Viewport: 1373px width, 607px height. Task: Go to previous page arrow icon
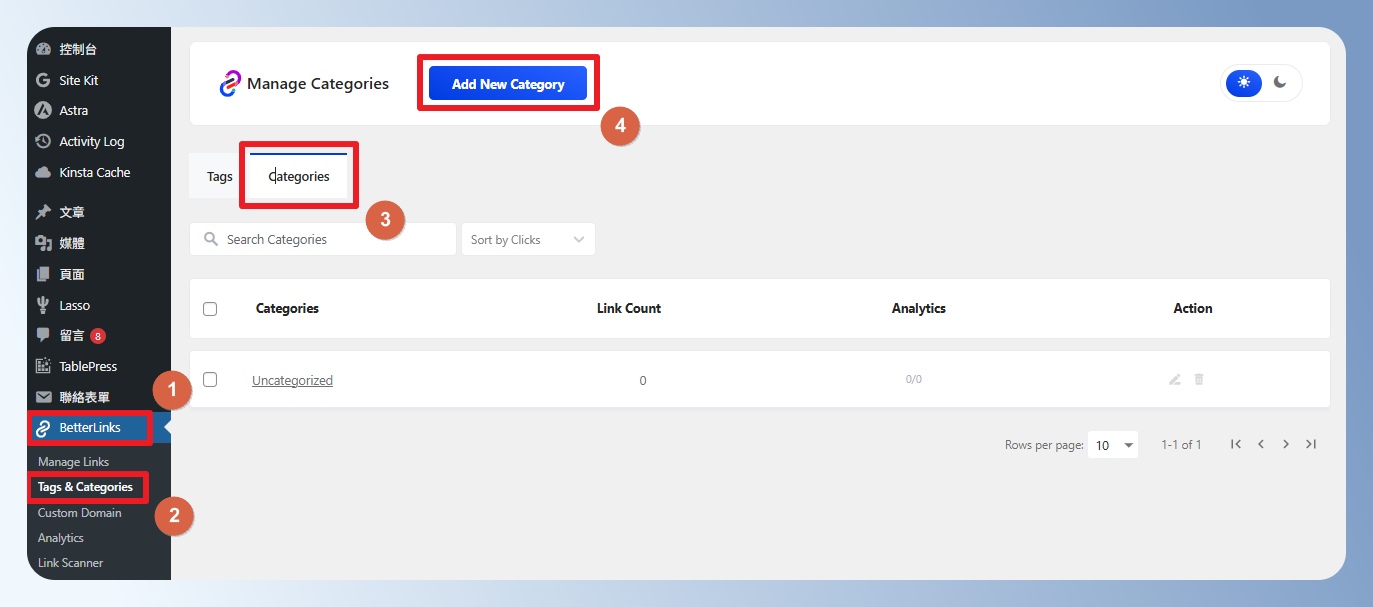pyautogui.click(x=1261, y=444)
